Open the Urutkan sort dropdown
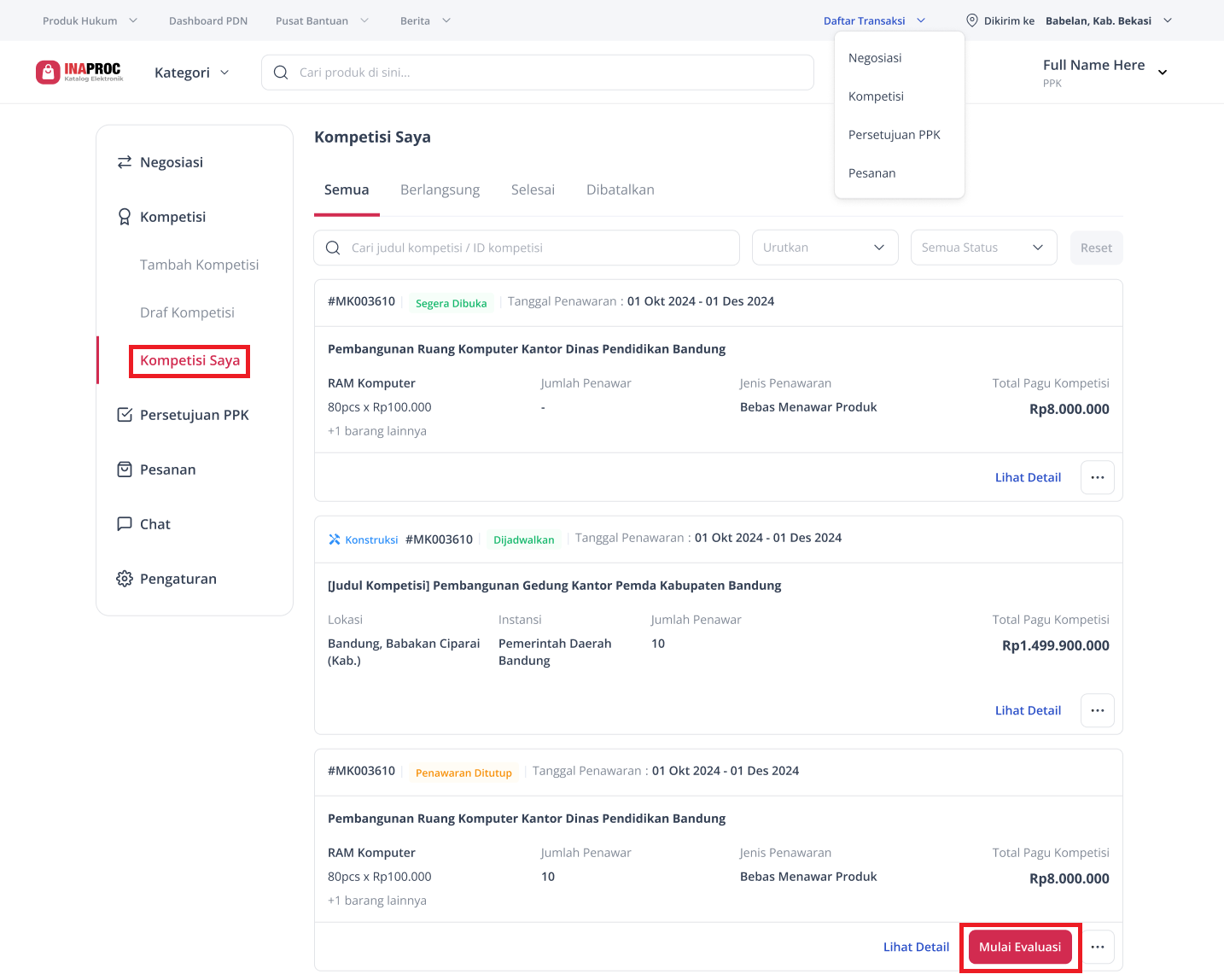 [x=825, y=248]
